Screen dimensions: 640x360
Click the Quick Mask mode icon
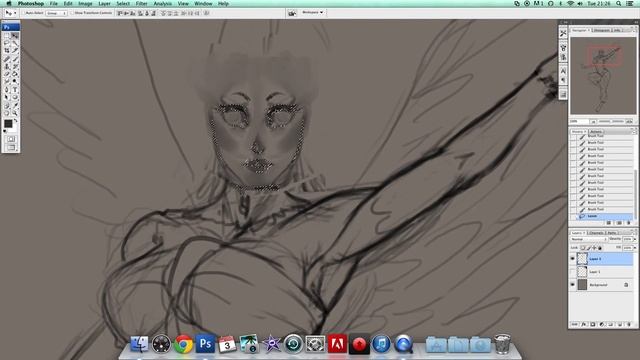(x=11, y=139)
